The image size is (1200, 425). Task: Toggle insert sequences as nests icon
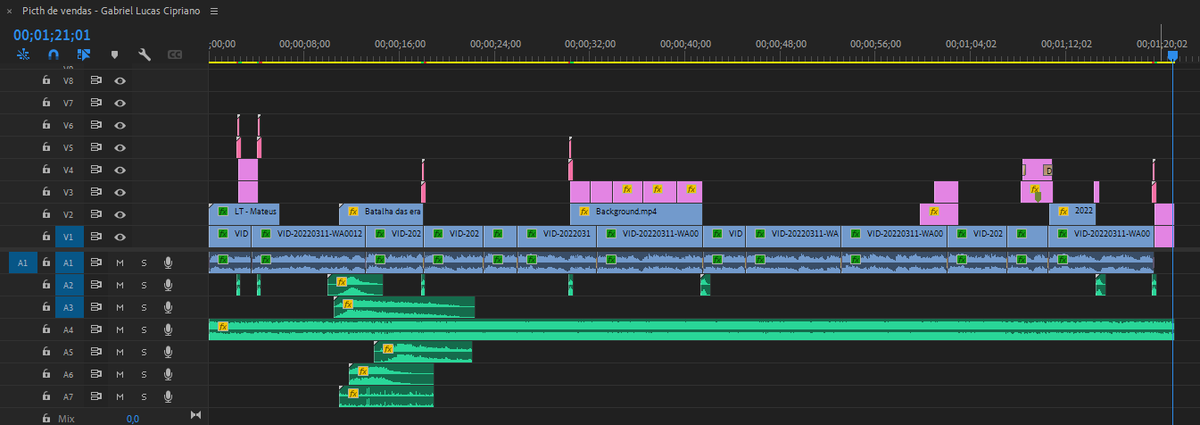coord(22,55)
